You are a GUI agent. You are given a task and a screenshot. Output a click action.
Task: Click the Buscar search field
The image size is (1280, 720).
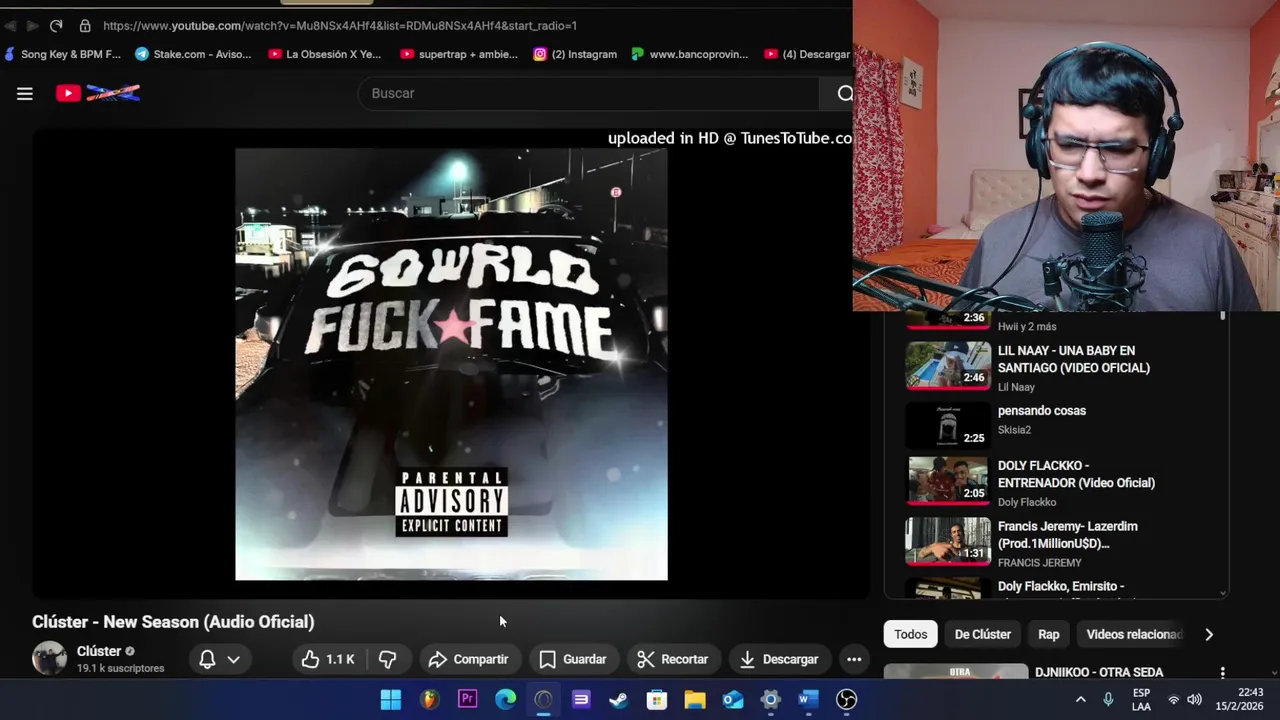pos(588,93)
